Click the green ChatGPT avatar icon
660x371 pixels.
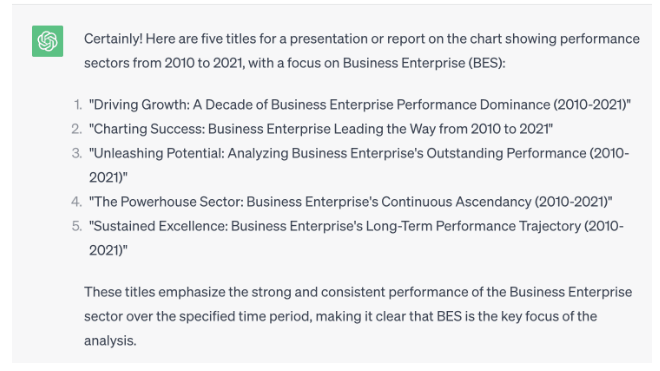coord(48,41)
